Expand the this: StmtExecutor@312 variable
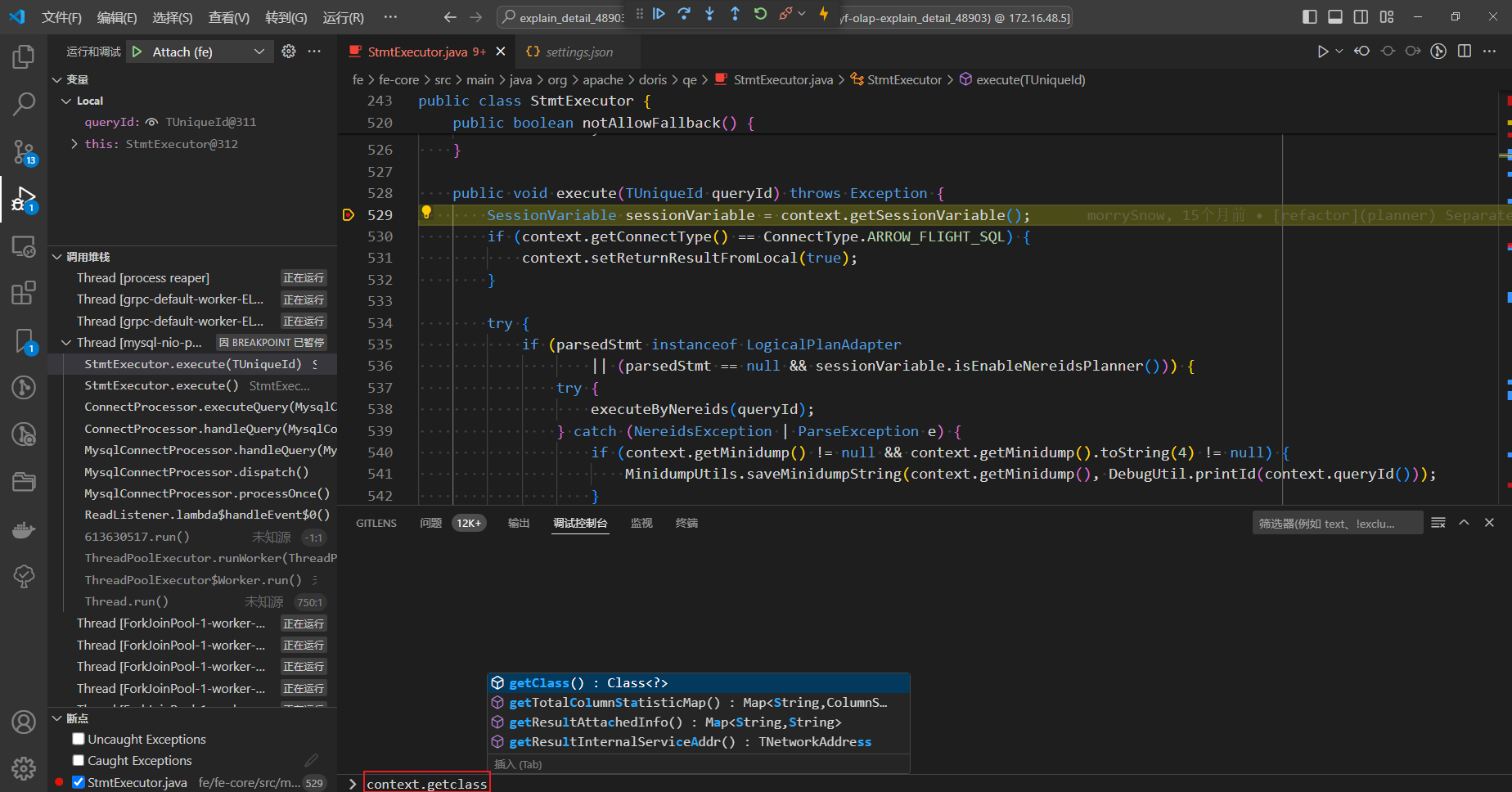This screenshot has width=1512, height=792. point(74,143)
